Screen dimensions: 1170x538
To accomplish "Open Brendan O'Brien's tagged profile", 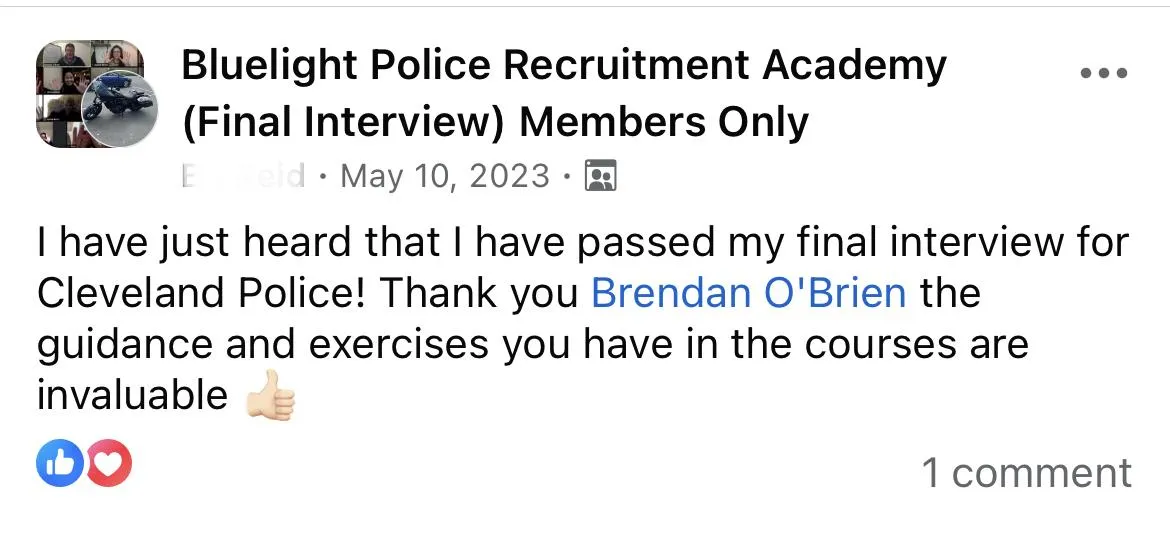I will tap(749, 293).
